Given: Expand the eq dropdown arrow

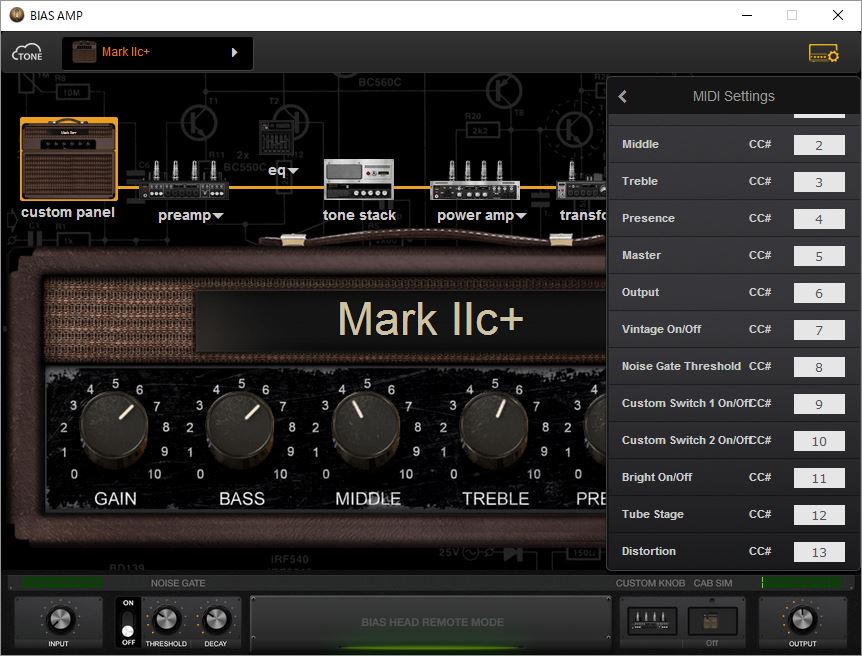Looking at the screenshot, I should [x=294, y=171].
